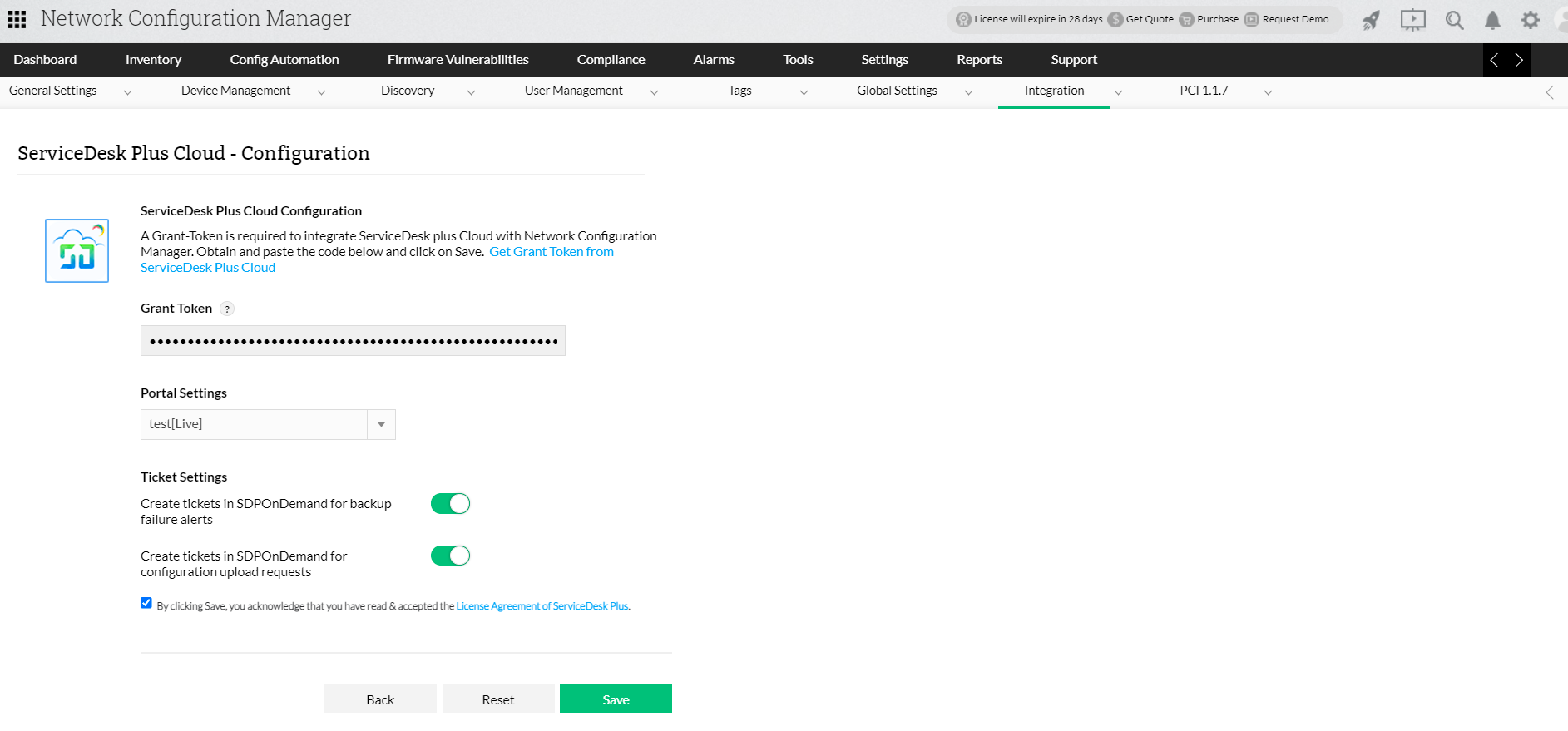Viewport: 1568px width, 731px height.
Task: Expand PCI 1.1.7 dropdown
Action: (1268, 92)
